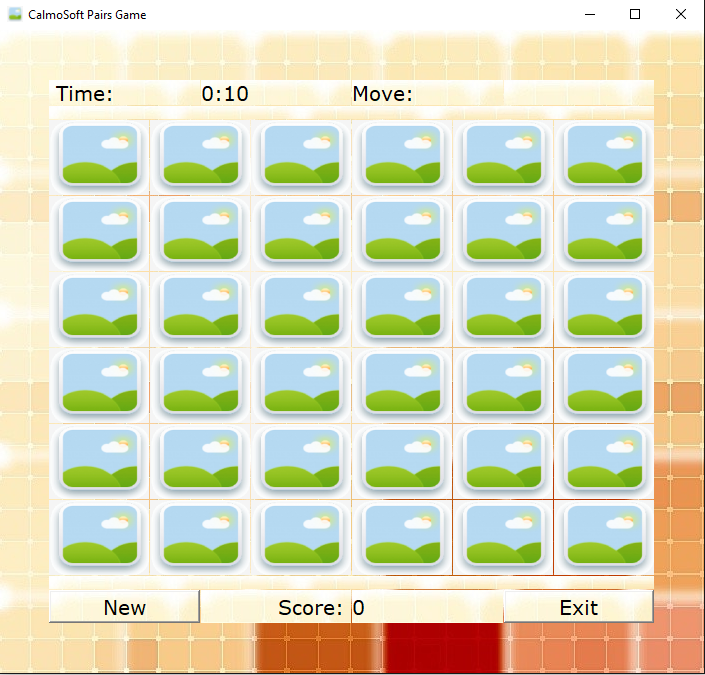The height and width of the screenshot is (675, 705).
Task: Flip the card in row 4, column 6
Action: coord(603,384)
